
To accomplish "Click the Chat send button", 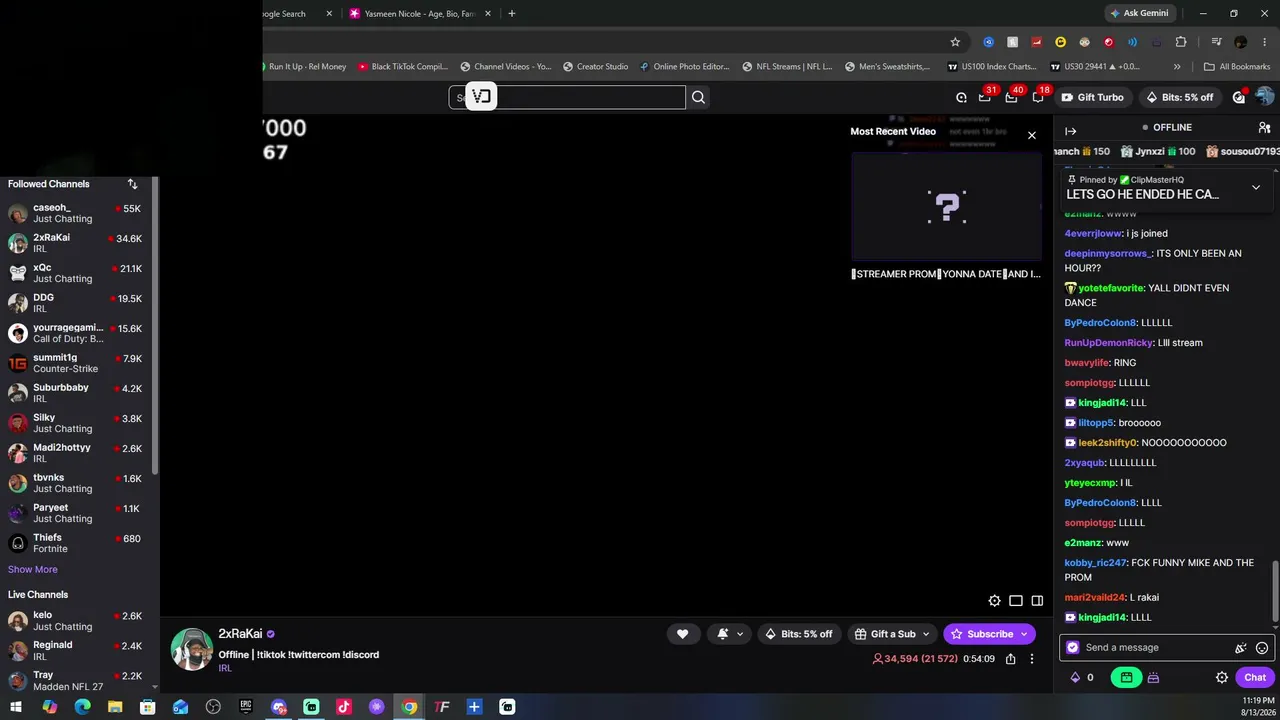I will (1255, 677).
